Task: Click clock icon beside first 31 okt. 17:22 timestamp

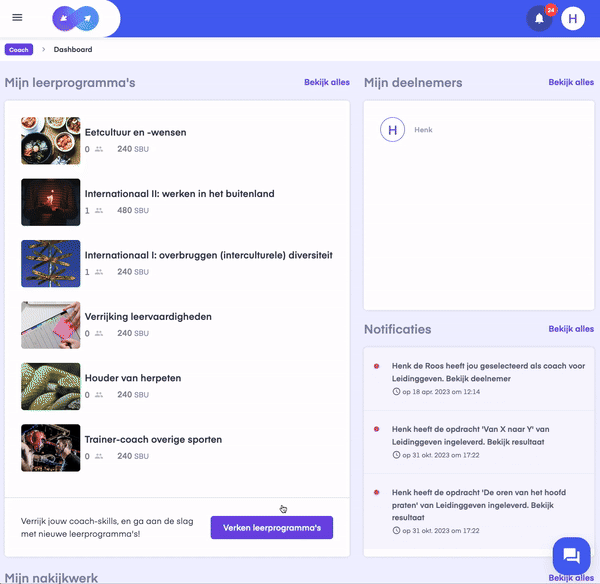Action: [x=396, y=455]
